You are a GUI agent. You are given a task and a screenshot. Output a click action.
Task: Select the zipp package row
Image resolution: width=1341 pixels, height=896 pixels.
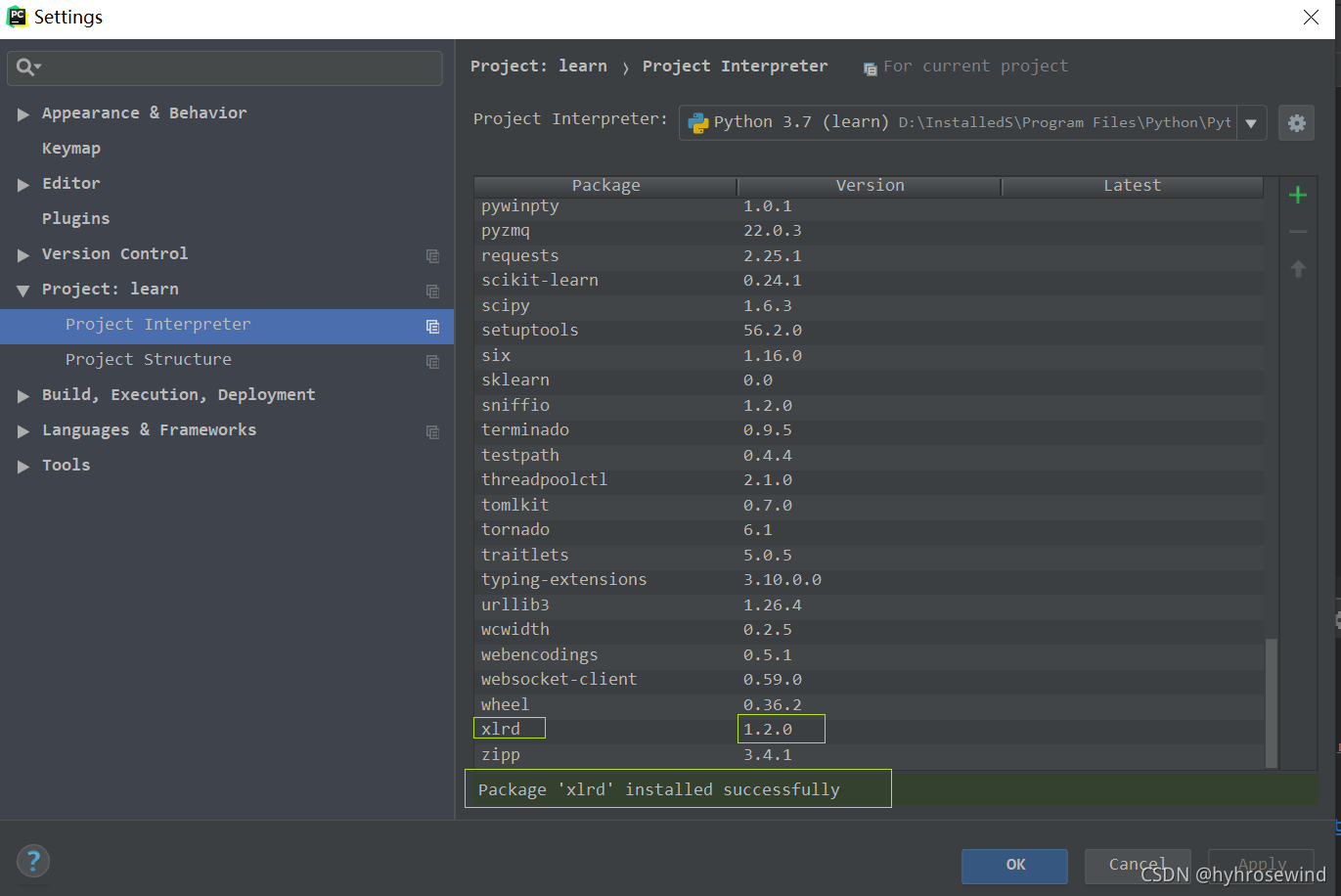869,755
